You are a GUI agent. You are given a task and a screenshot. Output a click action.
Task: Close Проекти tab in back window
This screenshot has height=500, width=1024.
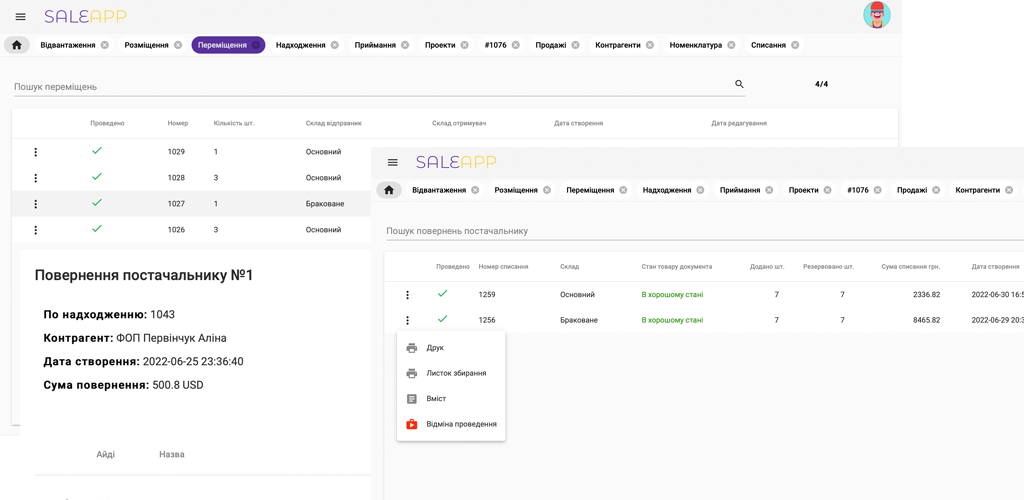(x=464, y=45)
